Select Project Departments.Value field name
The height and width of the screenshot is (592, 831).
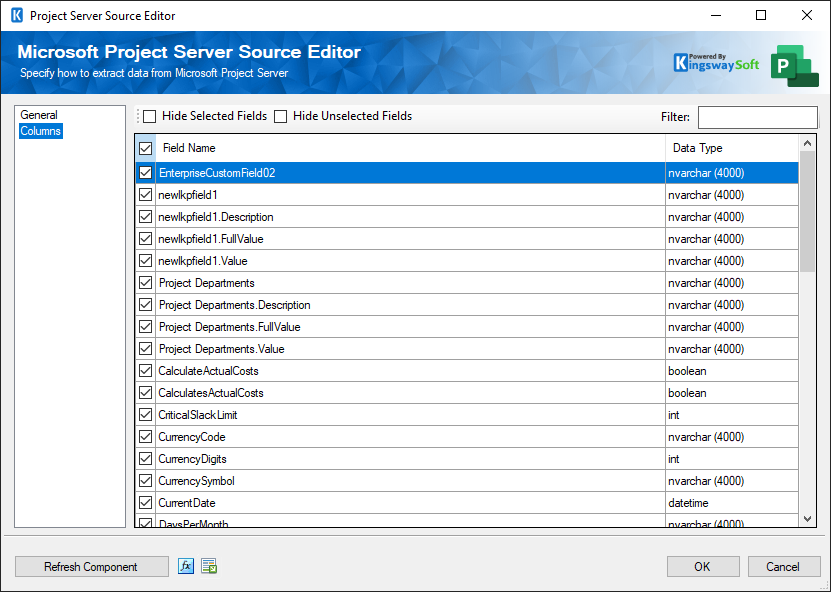point(410,349)
